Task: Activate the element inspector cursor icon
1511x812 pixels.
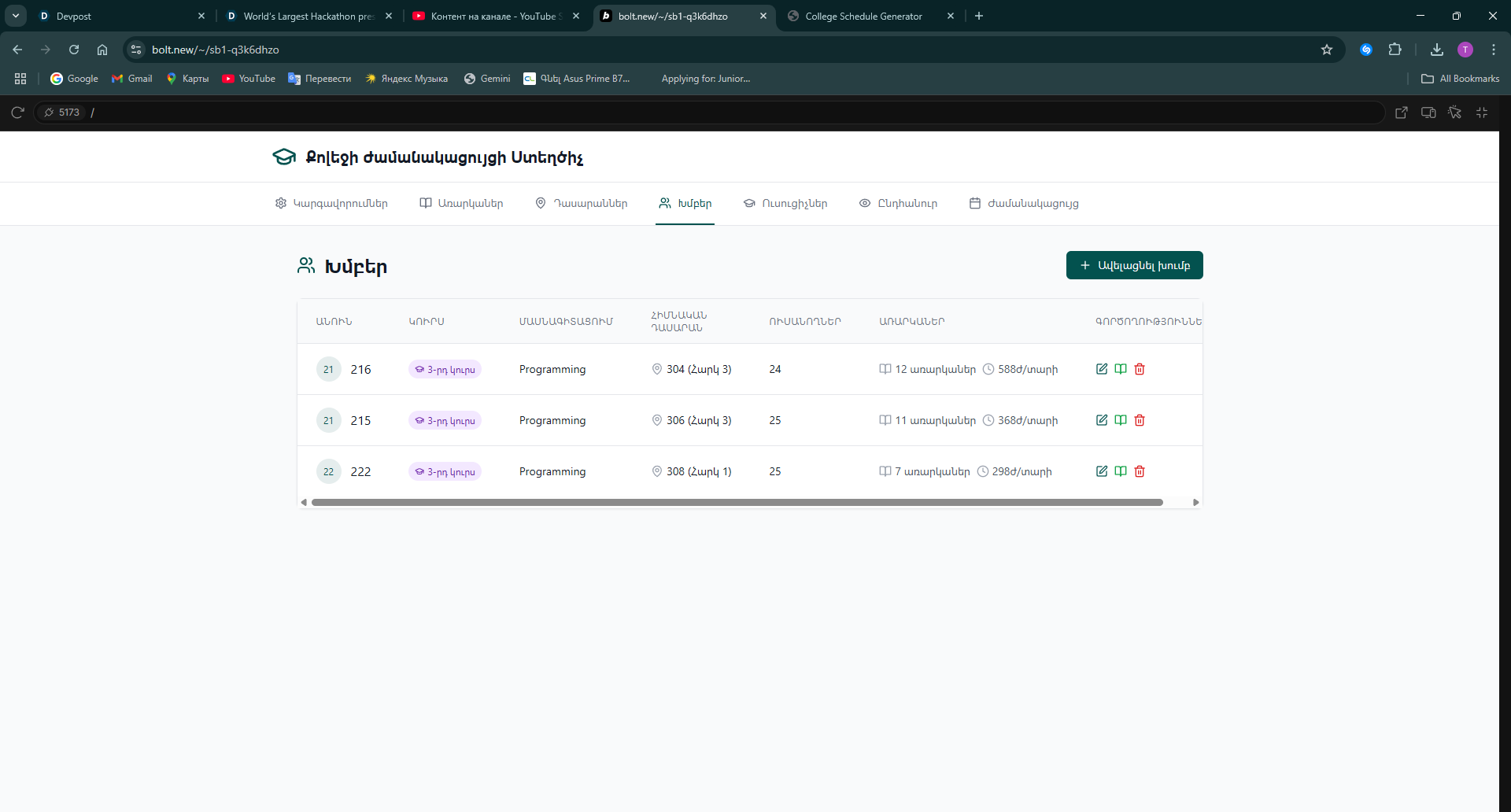Action: (1455, 113)
